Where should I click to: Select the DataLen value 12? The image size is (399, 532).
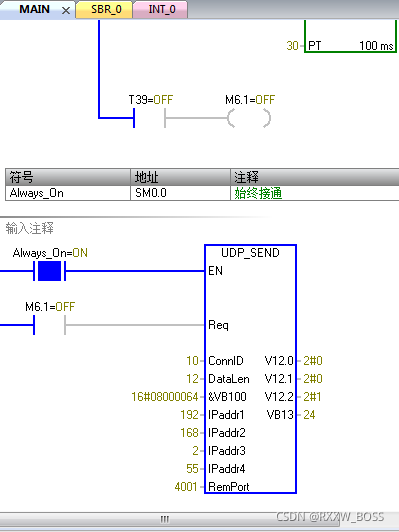pyautogui.click(x=192, y=379)
